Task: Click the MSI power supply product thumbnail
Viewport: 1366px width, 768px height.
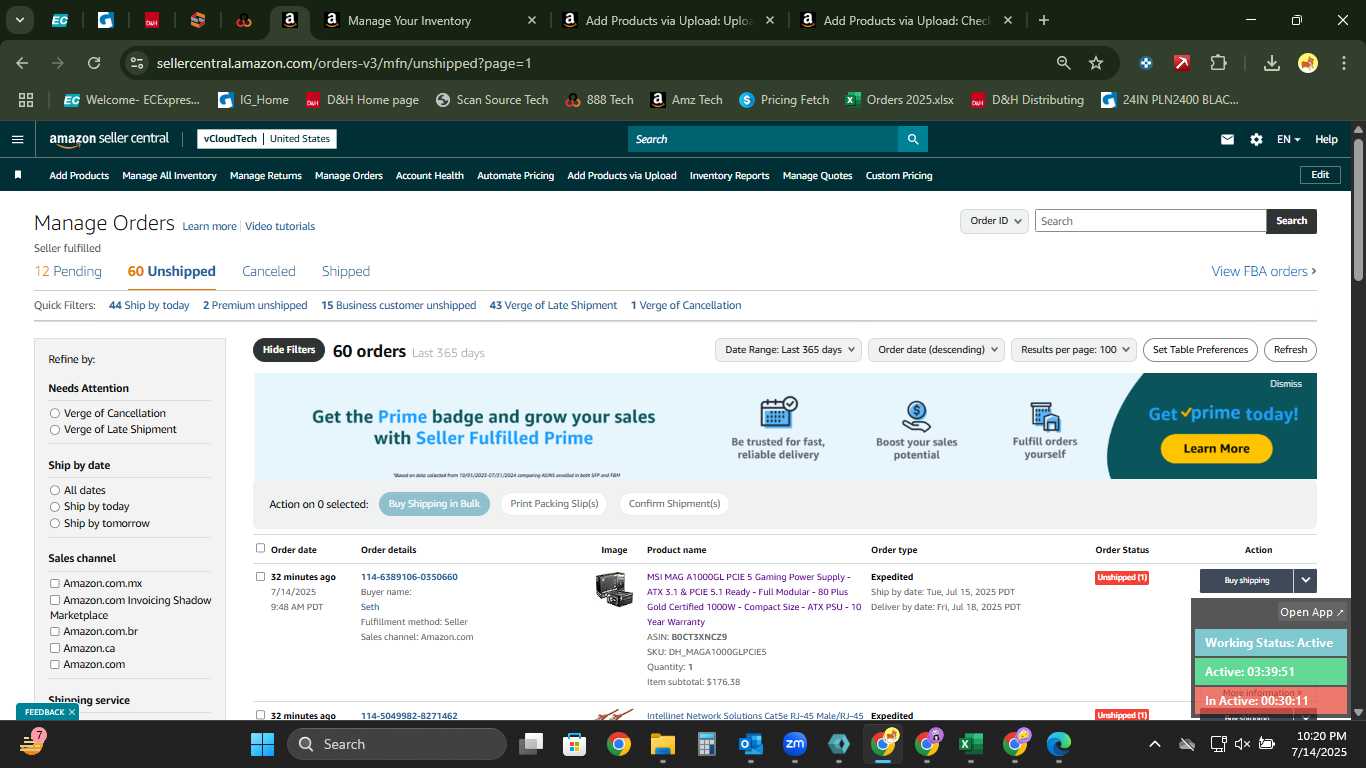Action: (x=614, y=588)
